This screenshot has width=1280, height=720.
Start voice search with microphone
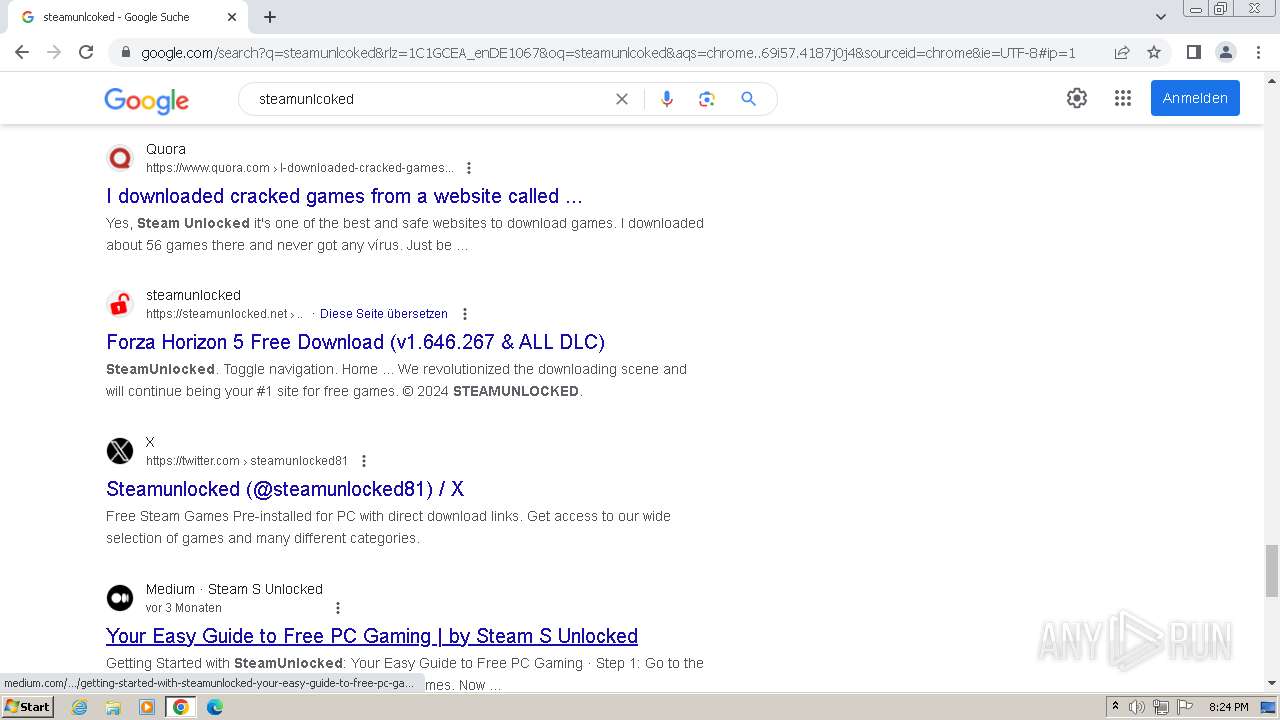point(667,99)
